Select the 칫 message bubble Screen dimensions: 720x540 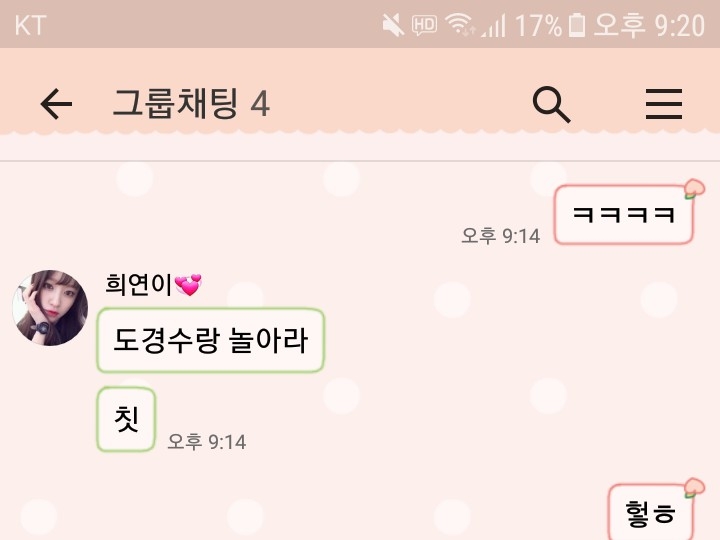tap(126, 419)
